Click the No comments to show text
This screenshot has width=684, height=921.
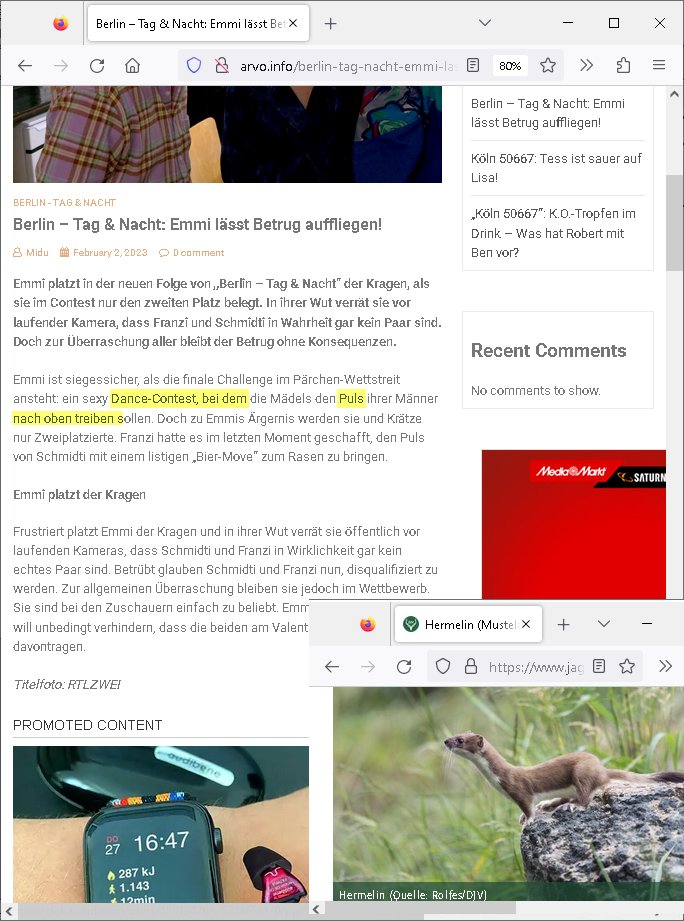[535, 391]
